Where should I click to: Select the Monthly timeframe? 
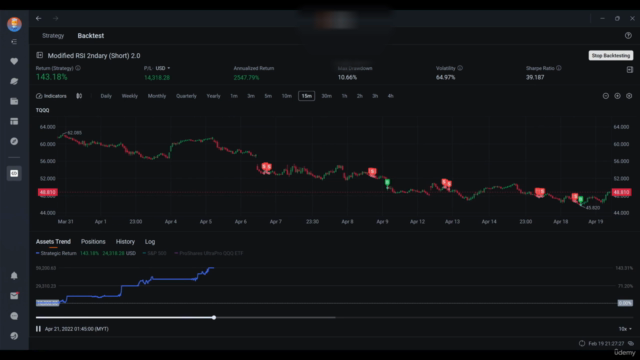(x=157, y=96)
